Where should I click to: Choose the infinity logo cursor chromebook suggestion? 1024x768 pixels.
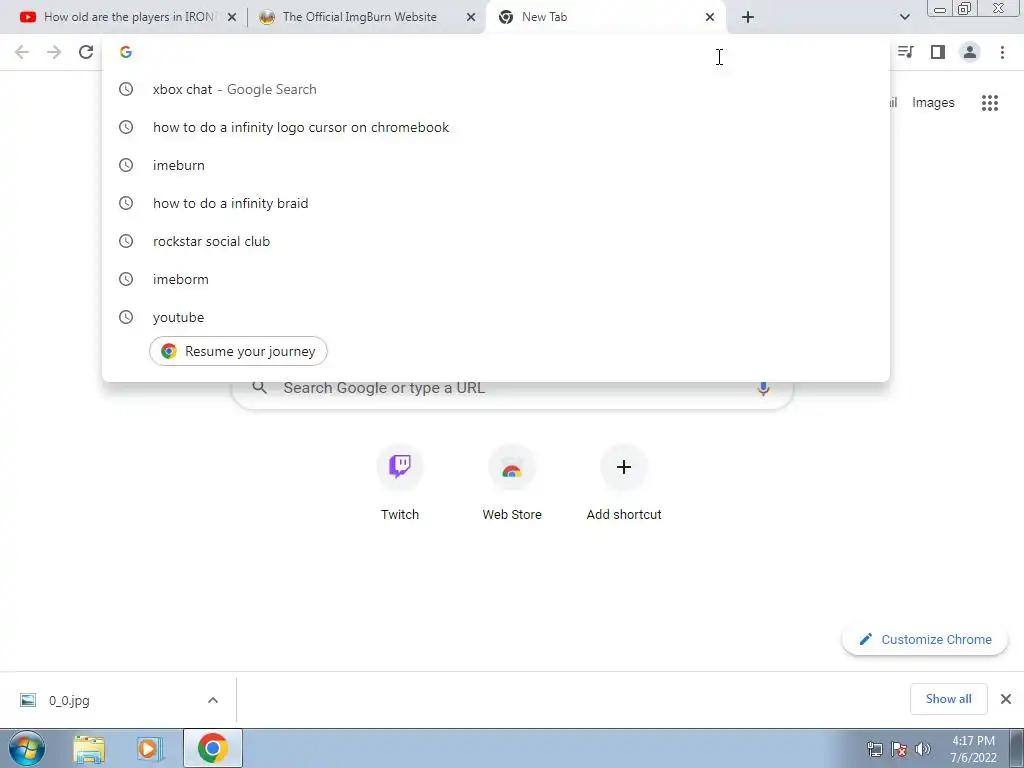pos(496,127)
